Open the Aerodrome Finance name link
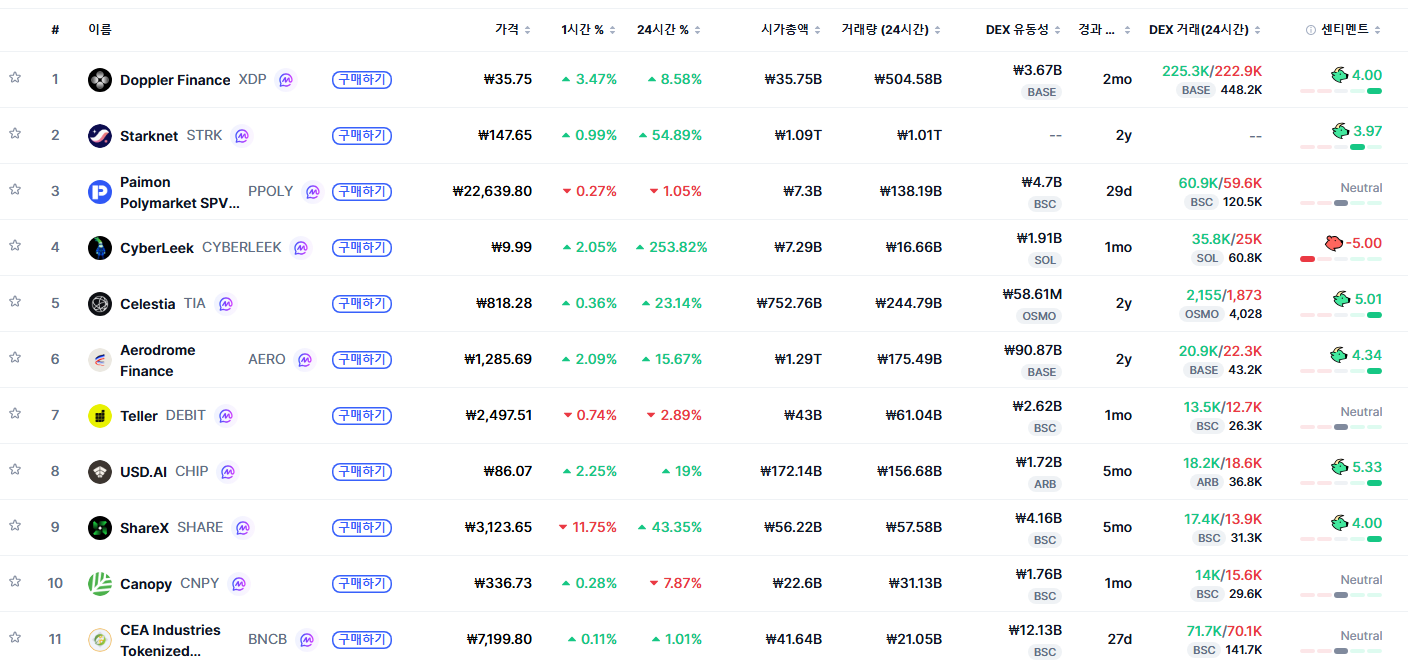The image size is (1424, 660). click(158, 360)
